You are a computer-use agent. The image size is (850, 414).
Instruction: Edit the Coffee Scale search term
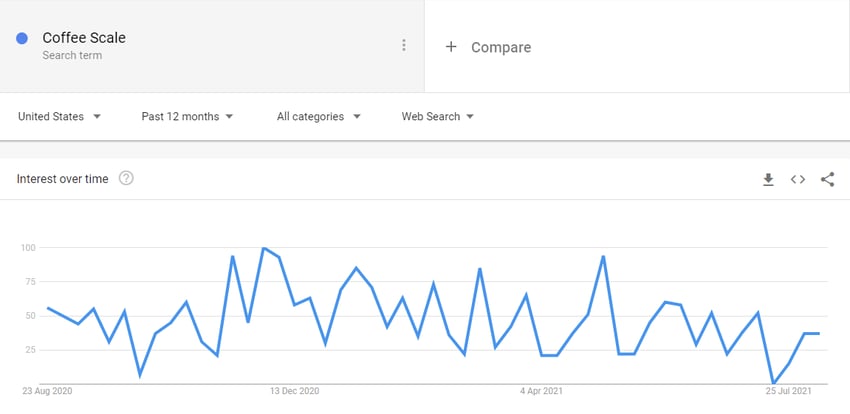(x=84, y=38)
